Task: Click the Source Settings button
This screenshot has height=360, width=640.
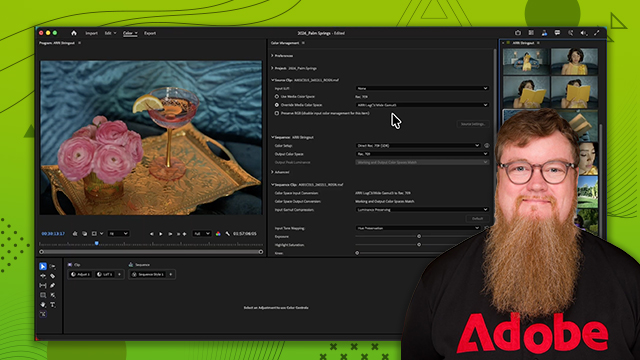Action: [x=472, y=124]
